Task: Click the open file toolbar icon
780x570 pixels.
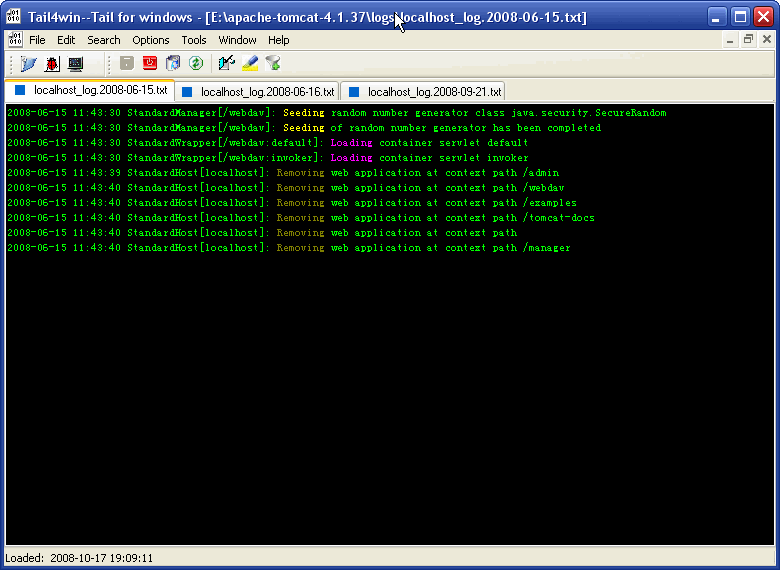Action: pyautogui.click(x=28, y=63)
